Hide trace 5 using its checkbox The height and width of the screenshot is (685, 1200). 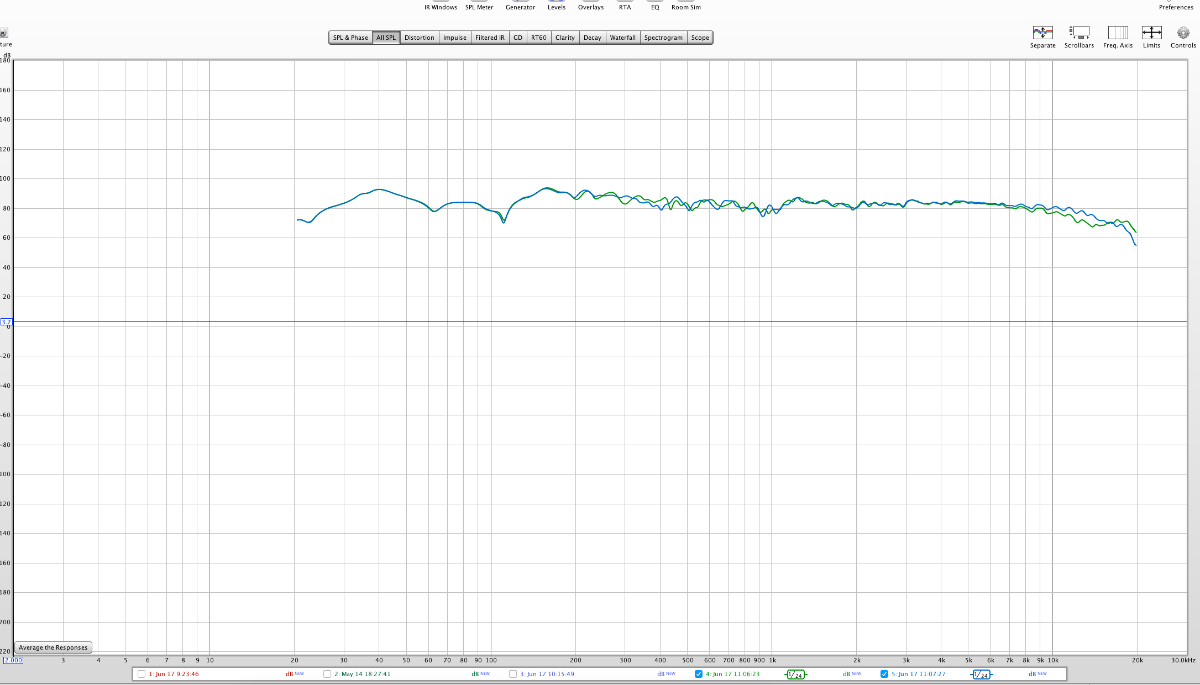coord(884,674)
